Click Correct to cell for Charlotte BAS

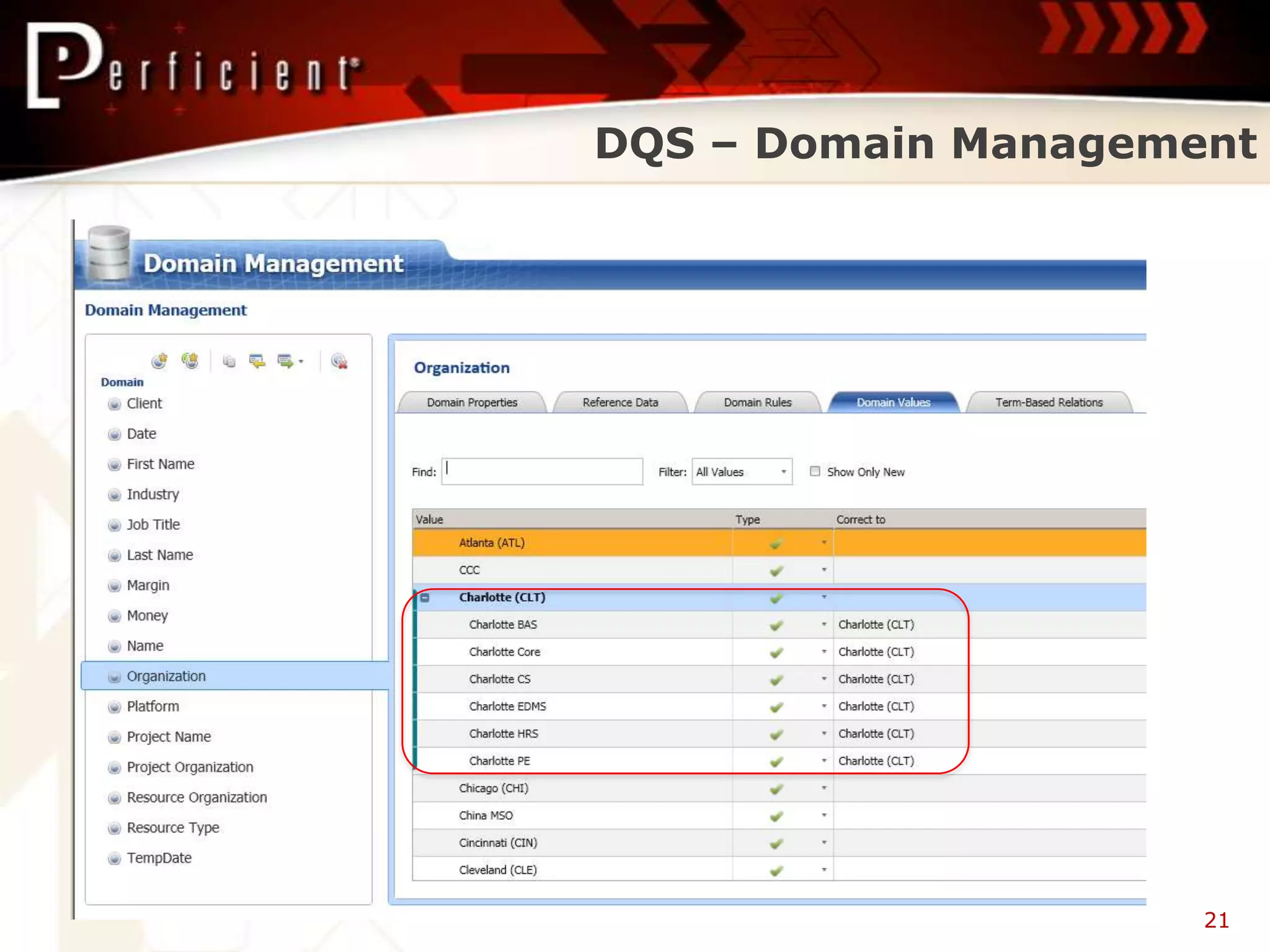pos(990,625)
